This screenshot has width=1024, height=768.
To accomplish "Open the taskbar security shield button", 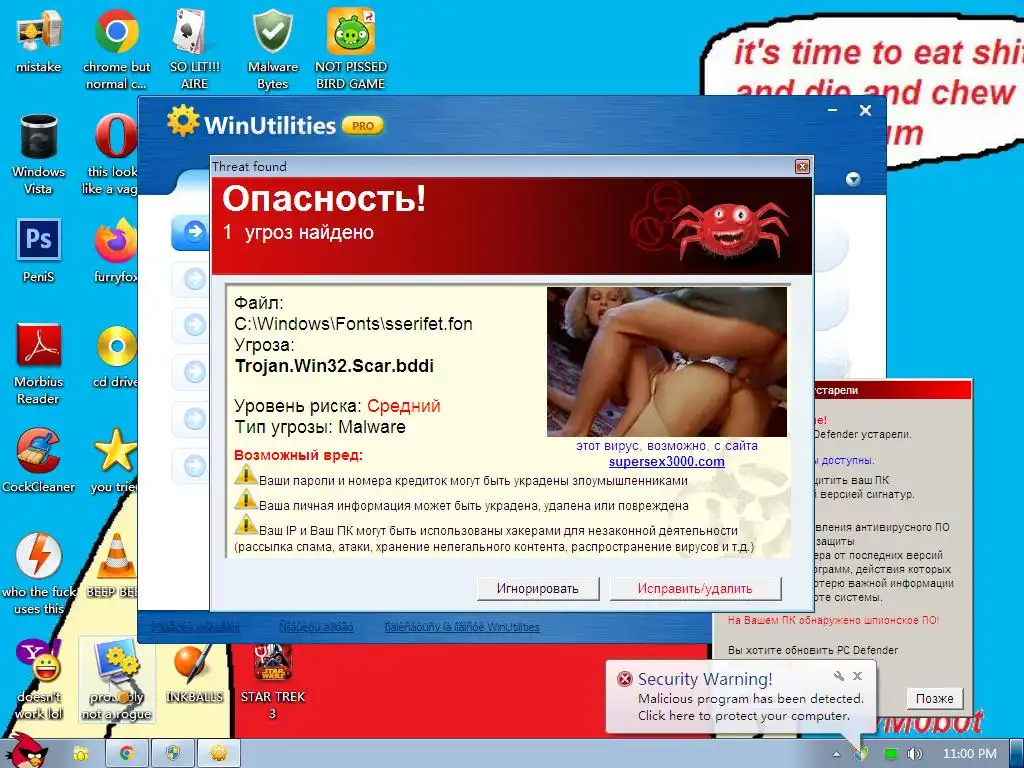I will 172,754.
